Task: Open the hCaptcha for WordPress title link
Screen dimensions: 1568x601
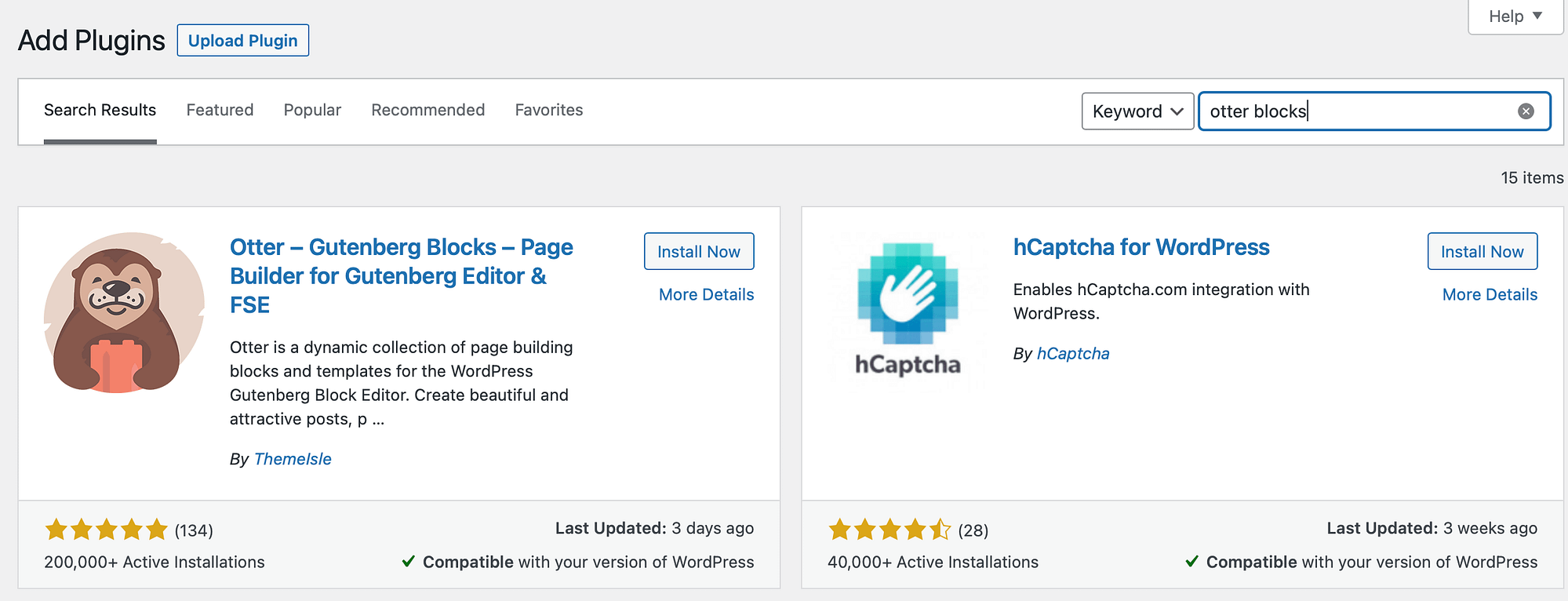Action: pyautogui.click(x=1141, y=247)
